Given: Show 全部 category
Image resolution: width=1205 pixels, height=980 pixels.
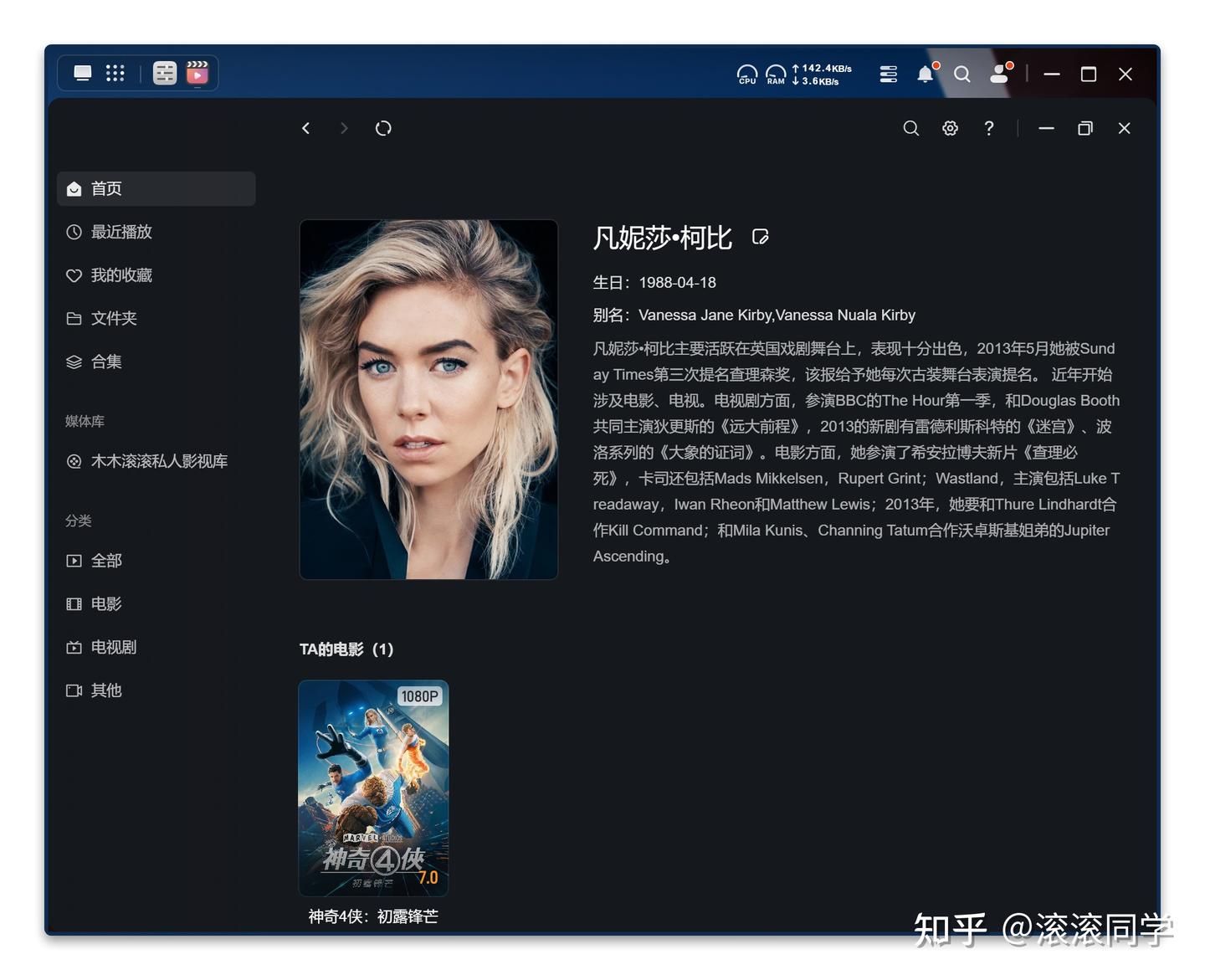Looking at the screenshot, I should pyautogui.click(x=156, y=561).
